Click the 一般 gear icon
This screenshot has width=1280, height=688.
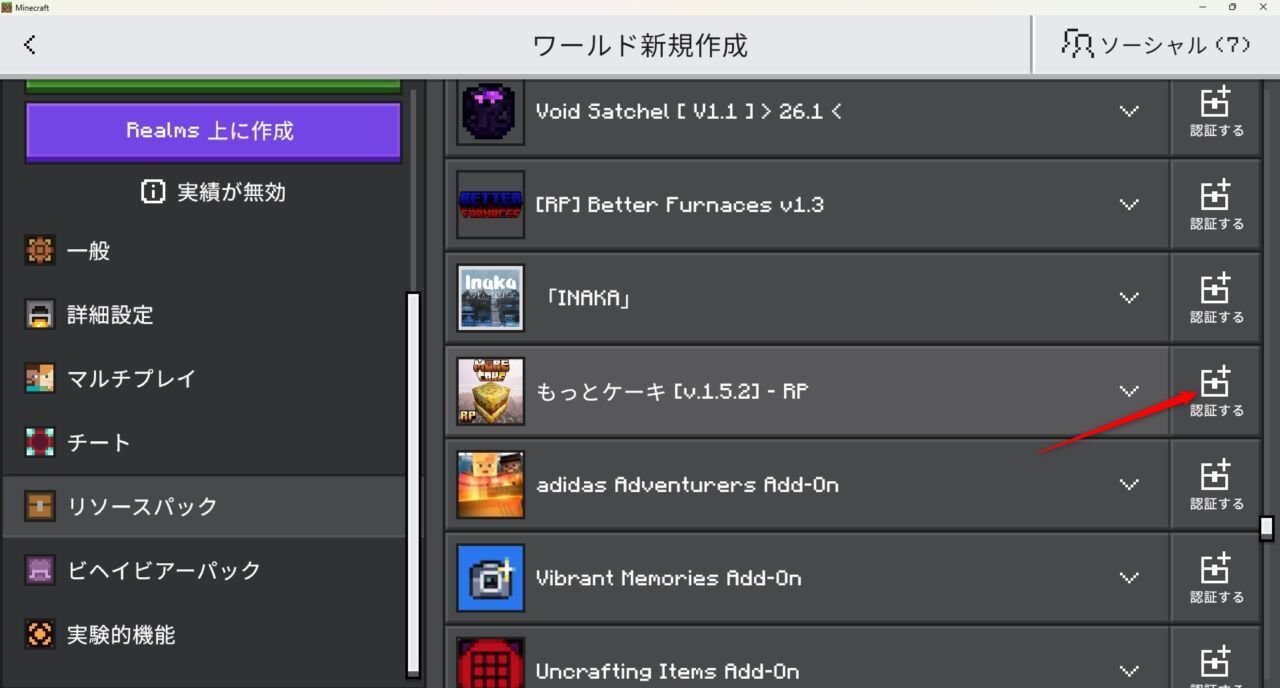[x=40, y=251]
